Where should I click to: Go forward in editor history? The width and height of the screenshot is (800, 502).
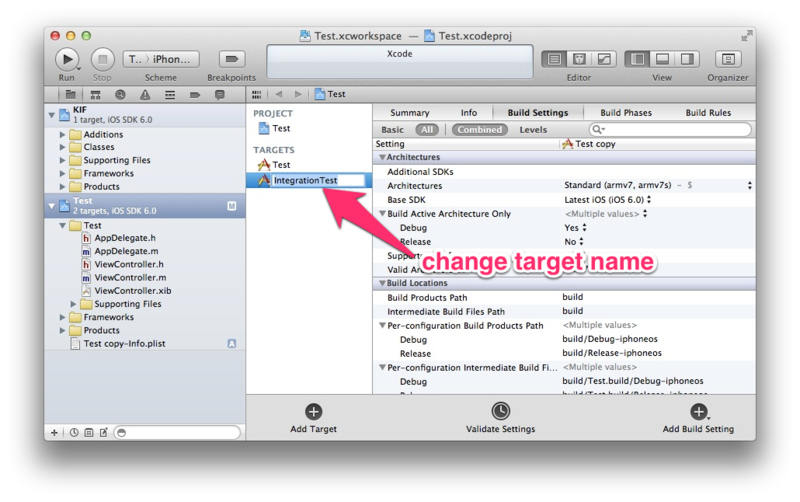[x=298, y=94]
